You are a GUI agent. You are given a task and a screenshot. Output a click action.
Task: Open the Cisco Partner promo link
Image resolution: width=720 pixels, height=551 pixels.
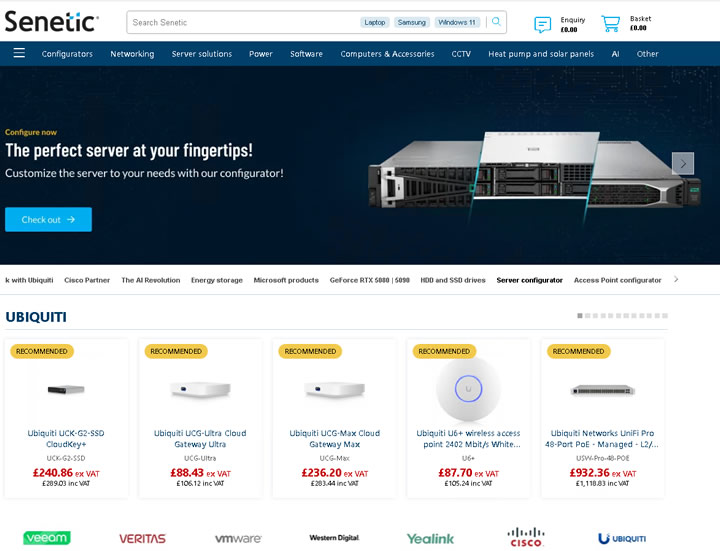point(87,280)
